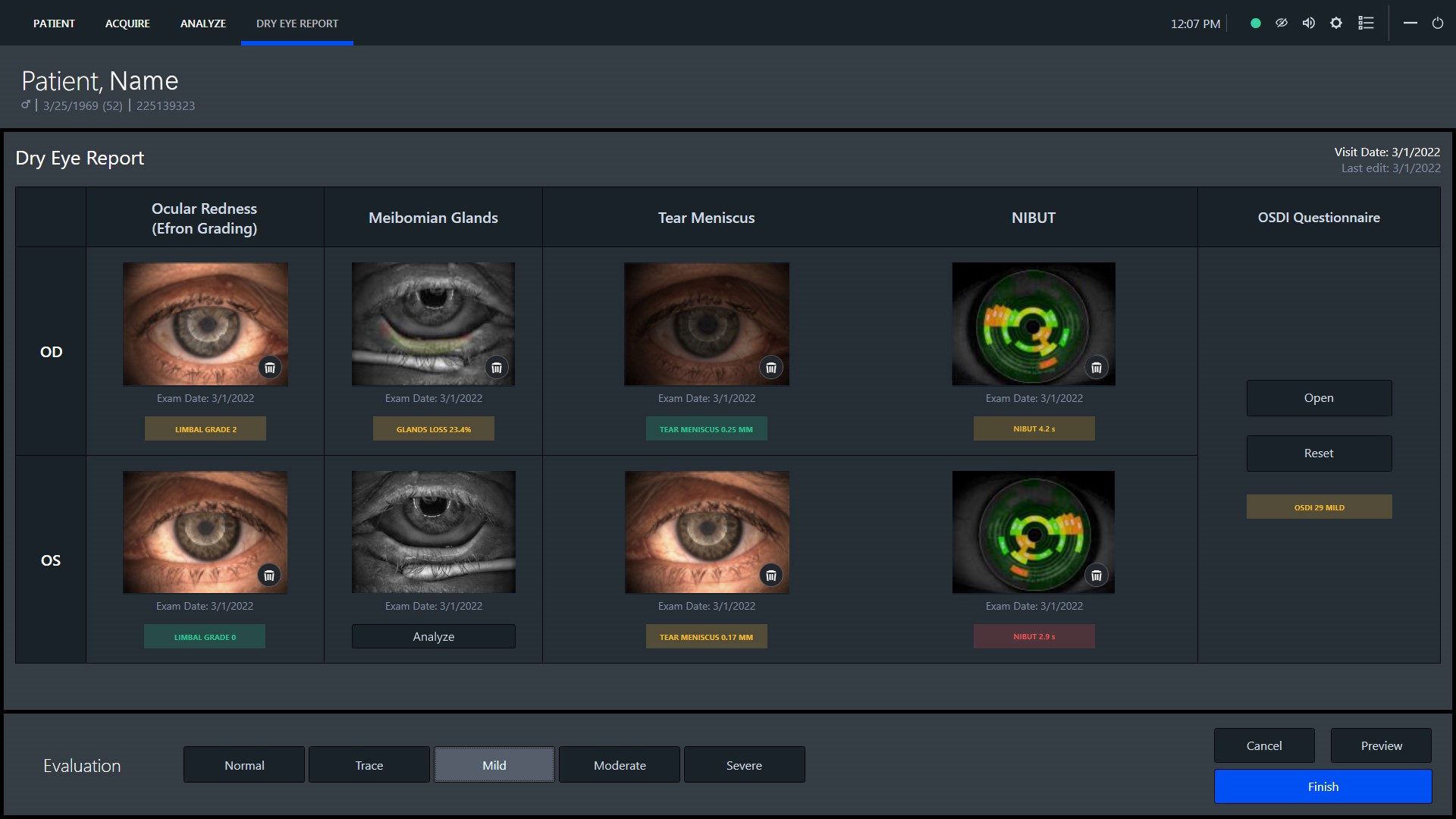This screenshot has height=819, width=1456.
Task: Click Finish to complete the dry eye report
Action: (x=1323, y=786)
